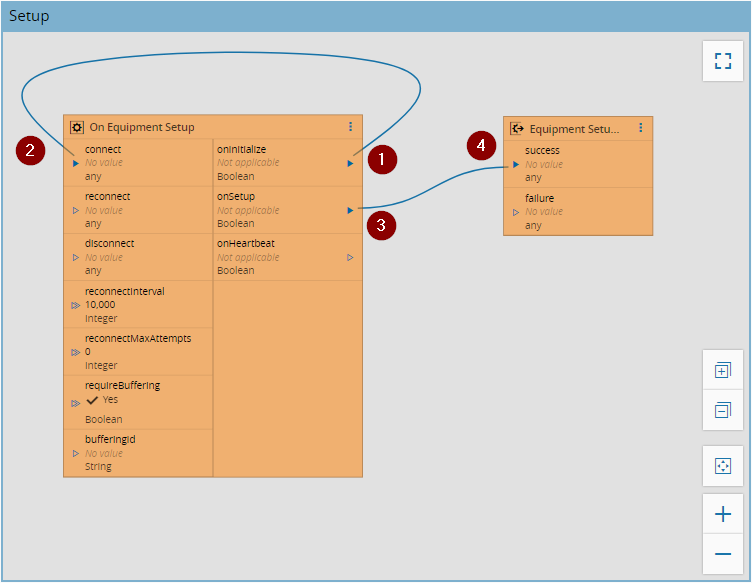Open Equipment Setup result task three-dot menu

pyautogui.click(x=641, y=128)
